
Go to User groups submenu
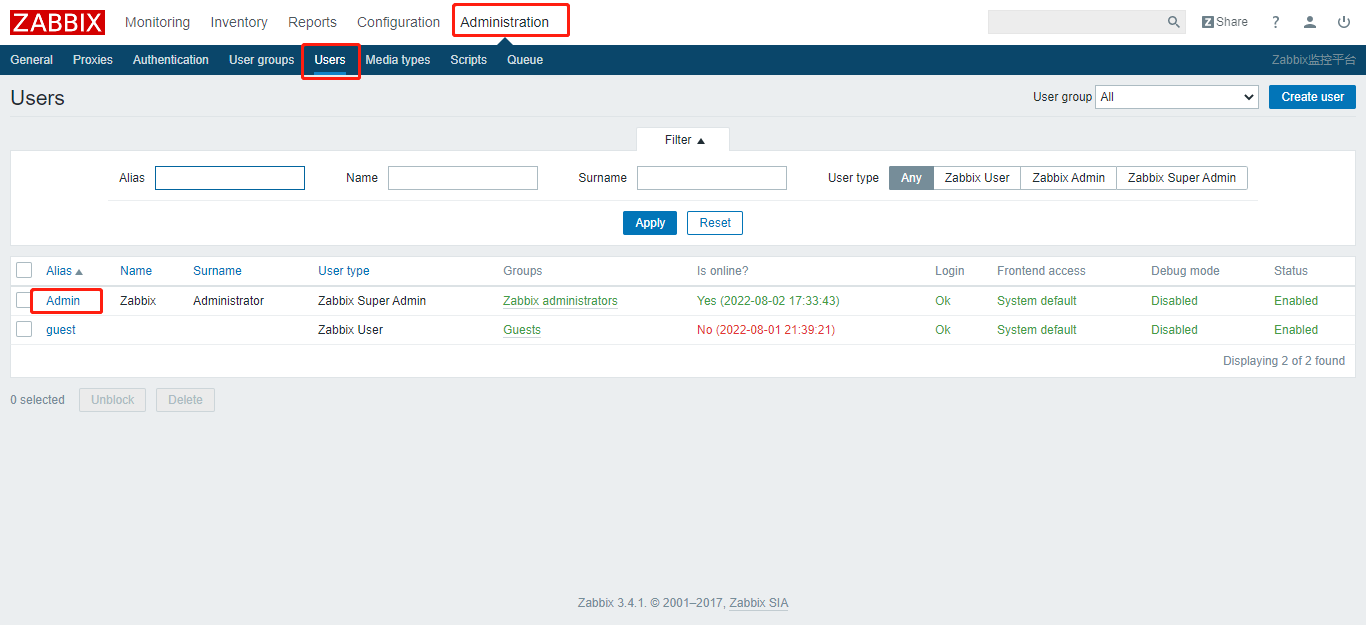(261, 60)
